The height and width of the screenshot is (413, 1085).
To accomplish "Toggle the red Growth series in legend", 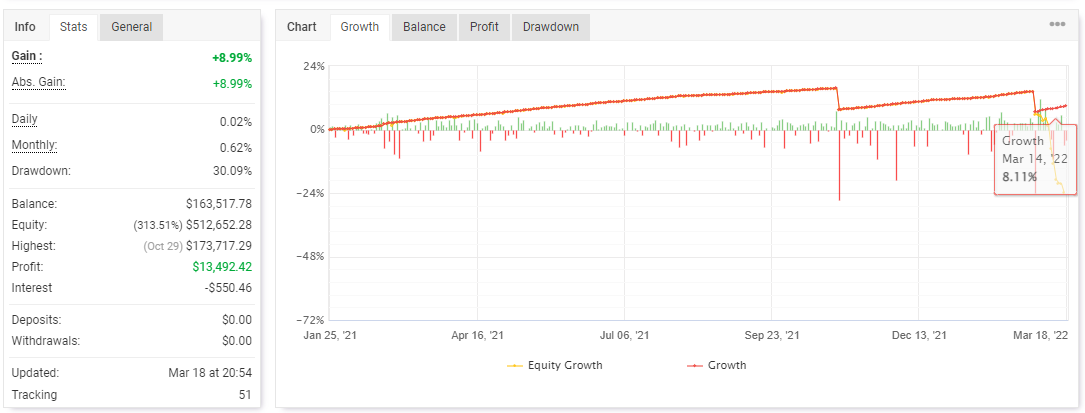I will click(716, 365).
